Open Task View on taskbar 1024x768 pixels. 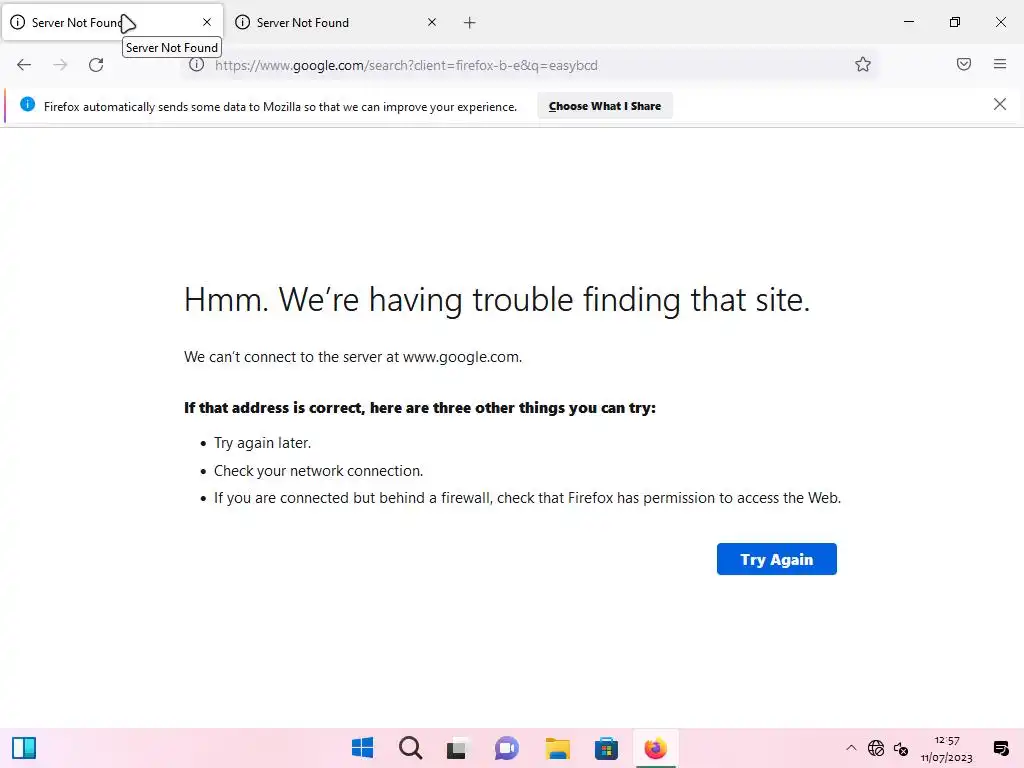click(x=458, y=748)
